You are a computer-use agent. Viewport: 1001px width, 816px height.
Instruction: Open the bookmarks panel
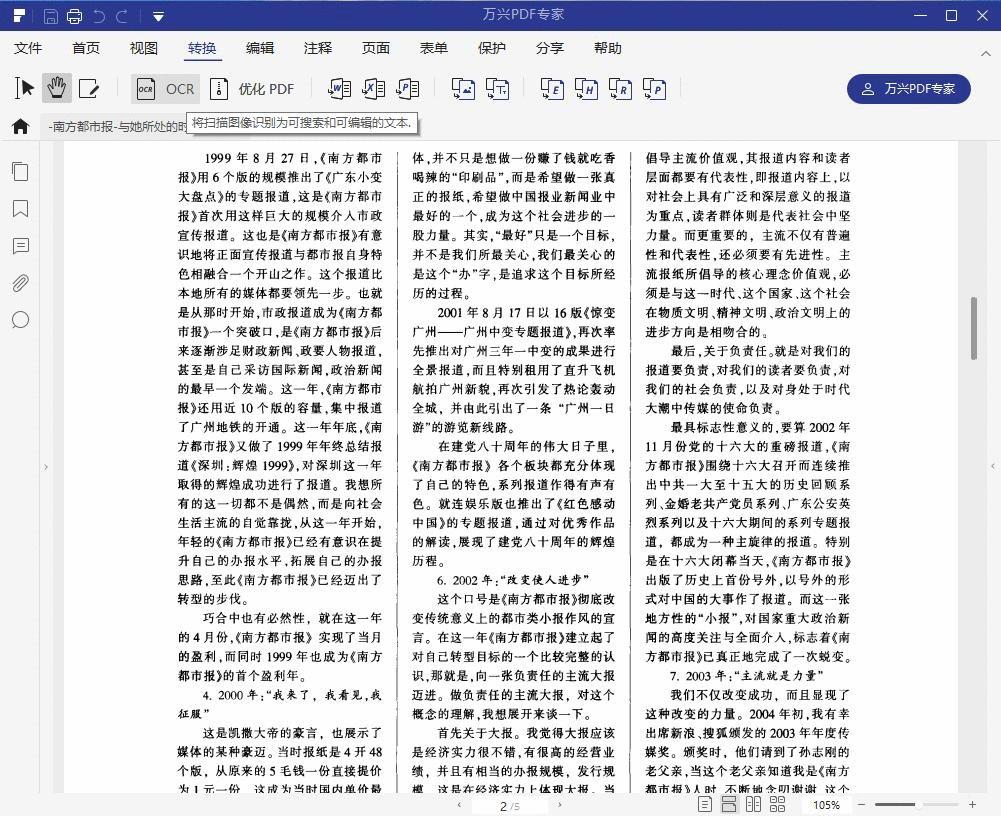[20, 209]
